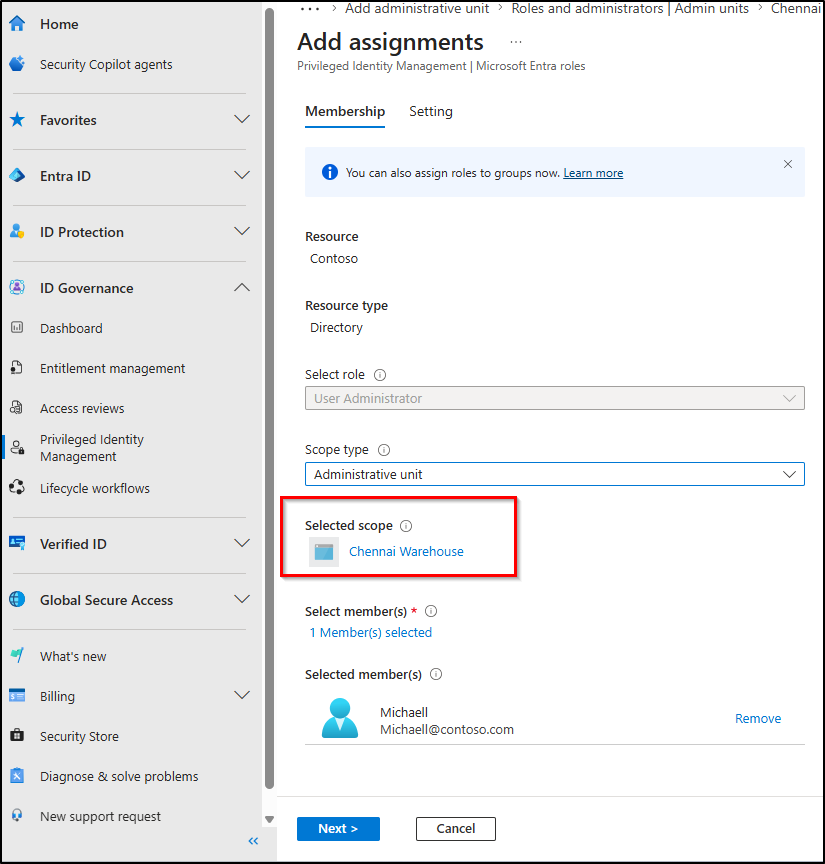Click the ID Governance icon
Screen dimensions: 825x864
[x=17, y=288]
